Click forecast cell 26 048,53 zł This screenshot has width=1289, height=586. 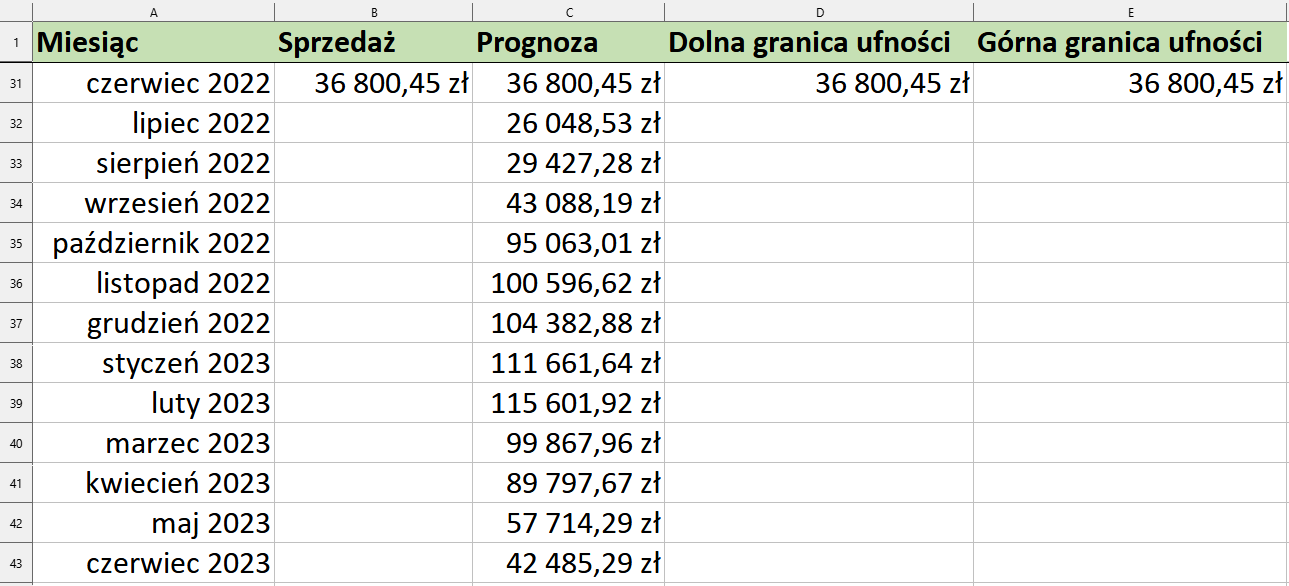(x=569, y=123)
